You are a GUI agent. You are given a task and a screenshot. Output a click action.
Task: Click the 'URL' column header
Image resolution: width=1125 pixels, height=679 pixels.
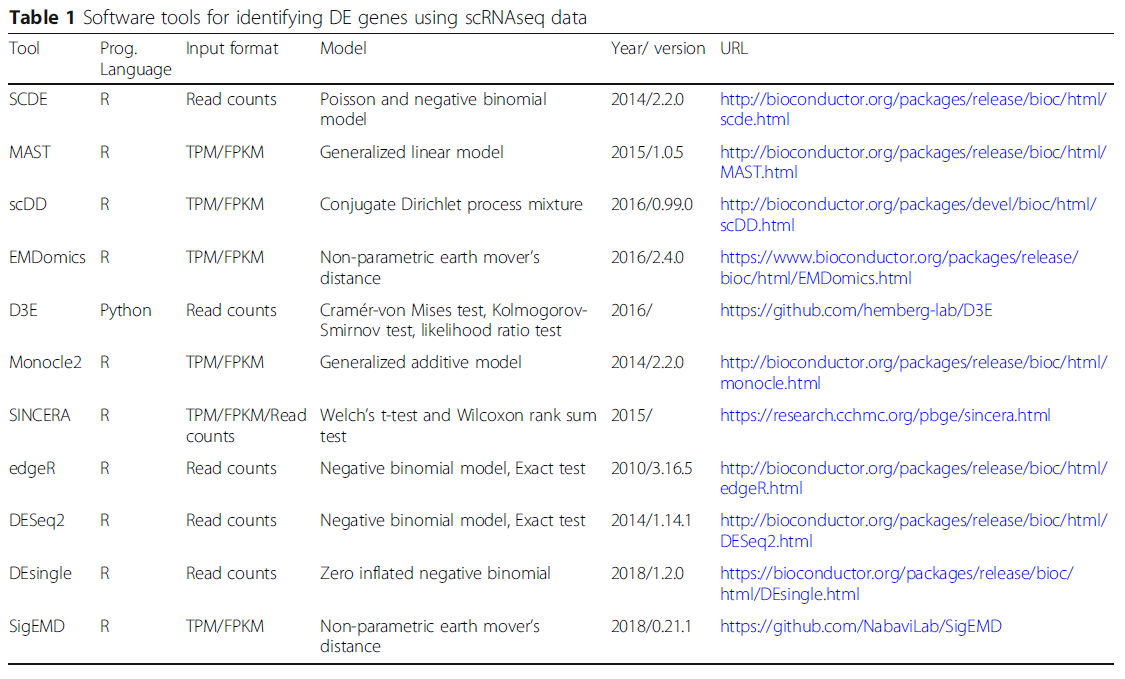734,48
